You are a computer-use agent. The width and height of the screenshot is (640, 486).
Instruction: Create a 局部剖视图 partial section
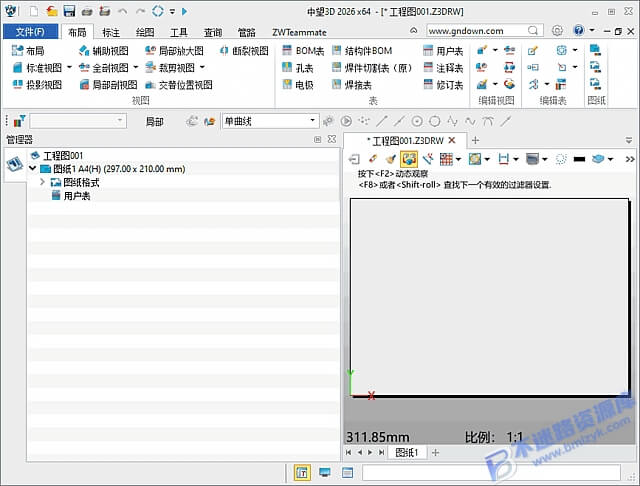click(108, 85)
